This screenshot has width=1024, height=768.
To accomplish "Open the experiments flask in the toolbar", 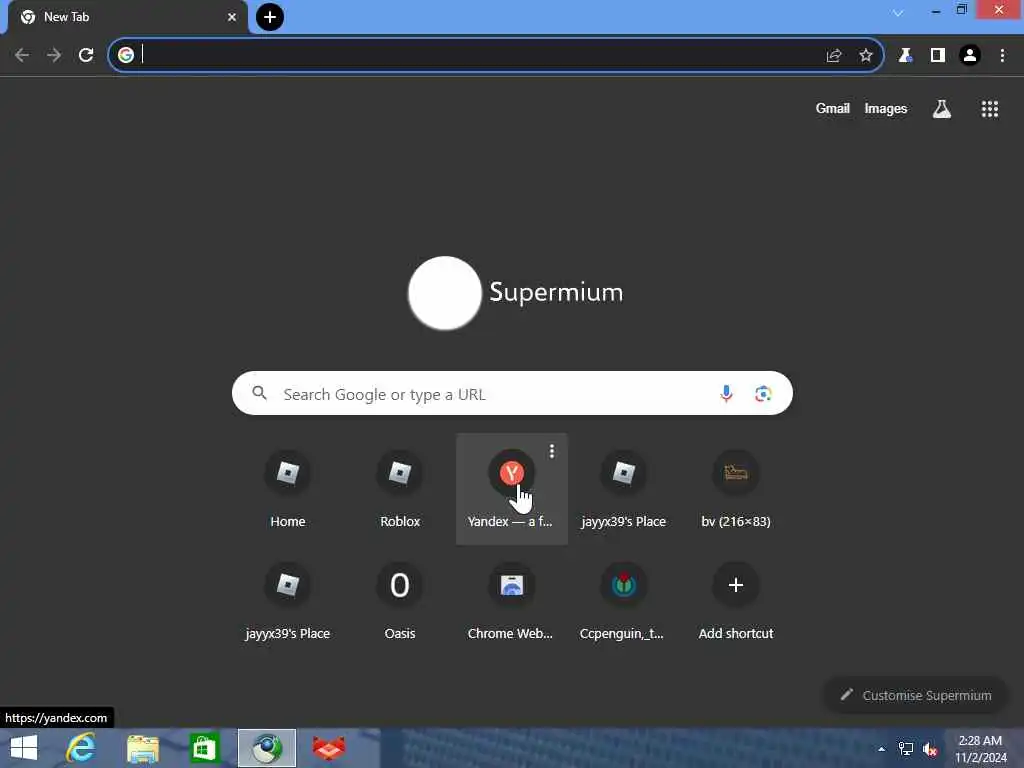I will (x=905, y=56).
